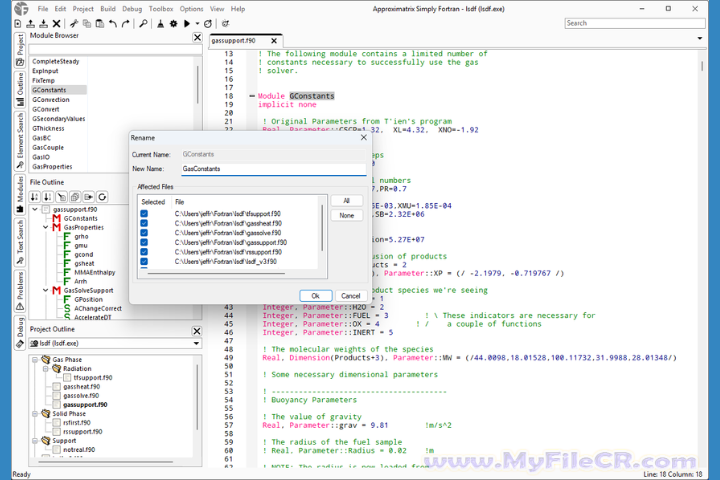The height and width of the screenshot is (480, 720).
Task: Click None button in Rename dialog
Action: (x=347, y=215)
